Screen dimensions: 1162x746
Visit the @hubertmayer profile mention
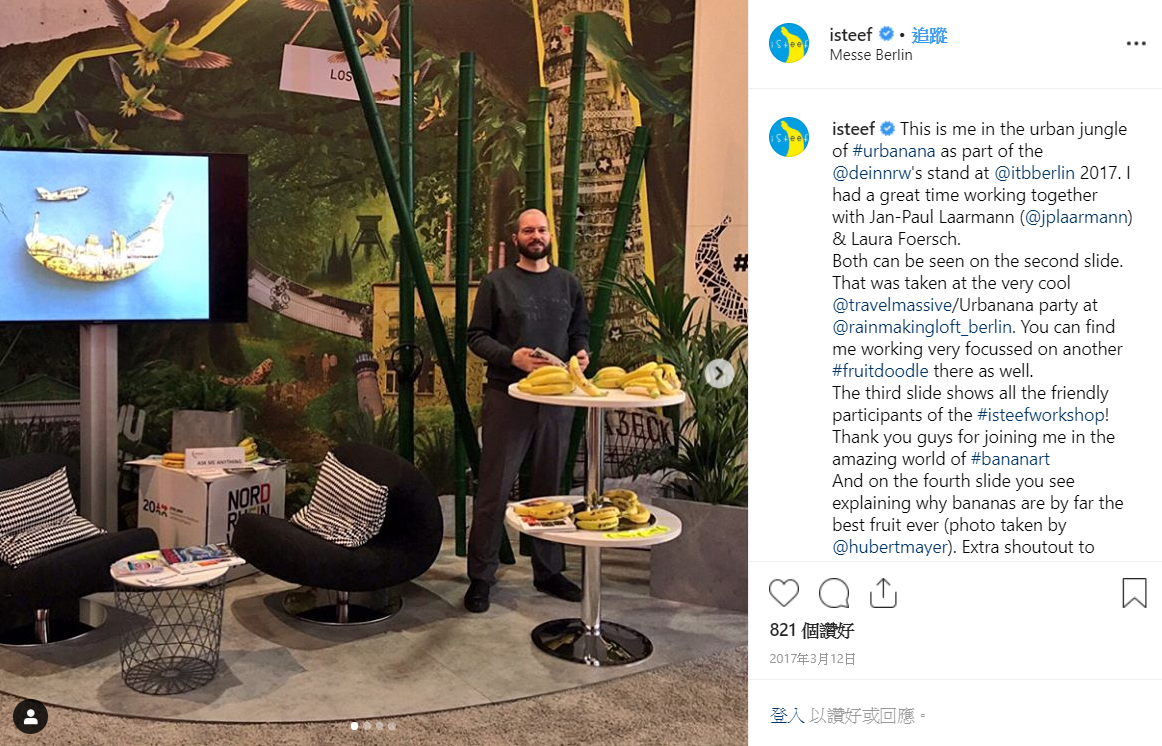[890, 547]
